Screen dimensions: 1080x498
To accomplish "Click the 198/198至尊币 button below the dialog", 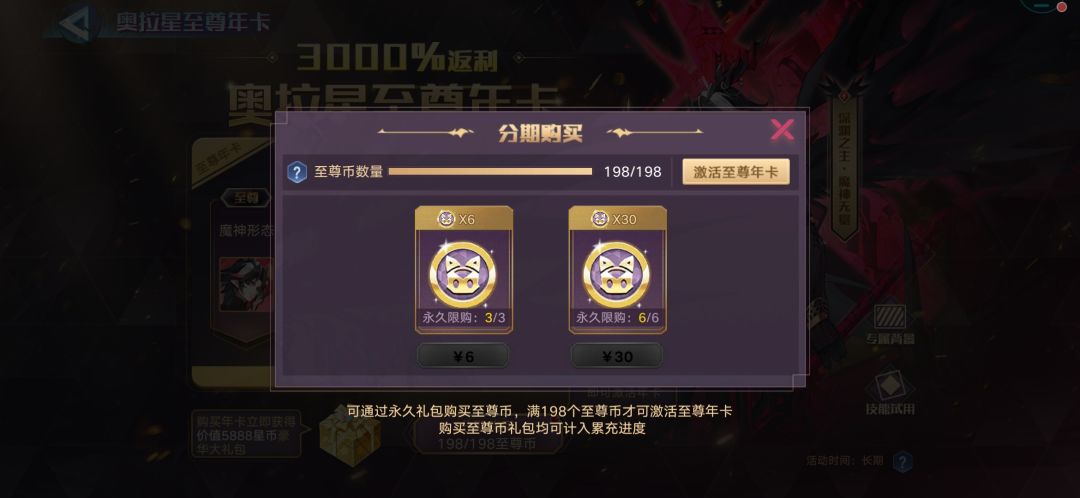I will point(487,444).
